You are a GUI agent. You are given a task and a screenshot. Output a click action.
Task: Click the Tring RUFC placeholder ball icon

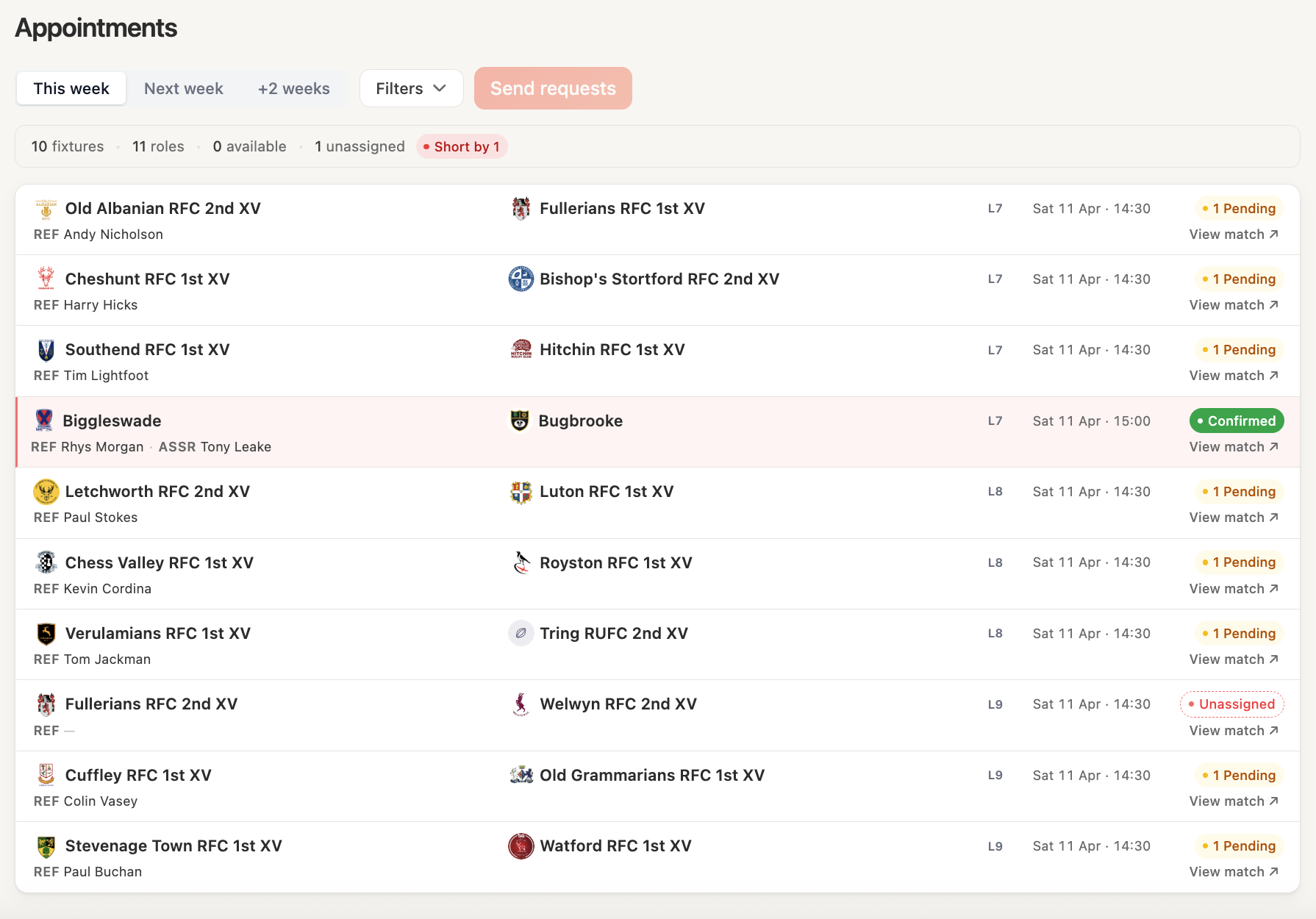pyautogui.click(x=521, y=634)
